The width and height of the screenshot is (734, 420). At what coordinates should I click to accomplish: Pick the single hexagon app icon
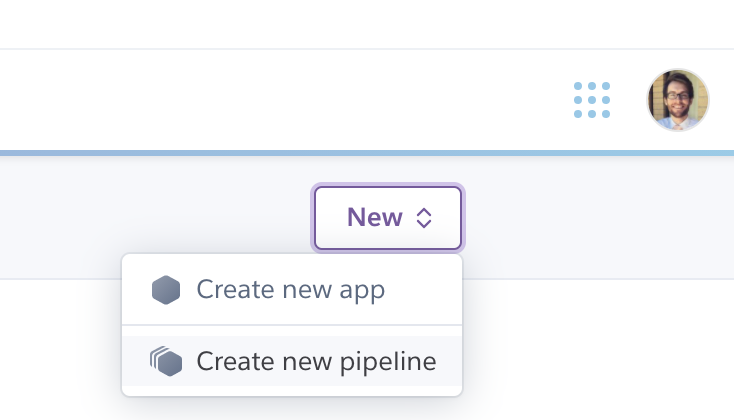[166, 290]
